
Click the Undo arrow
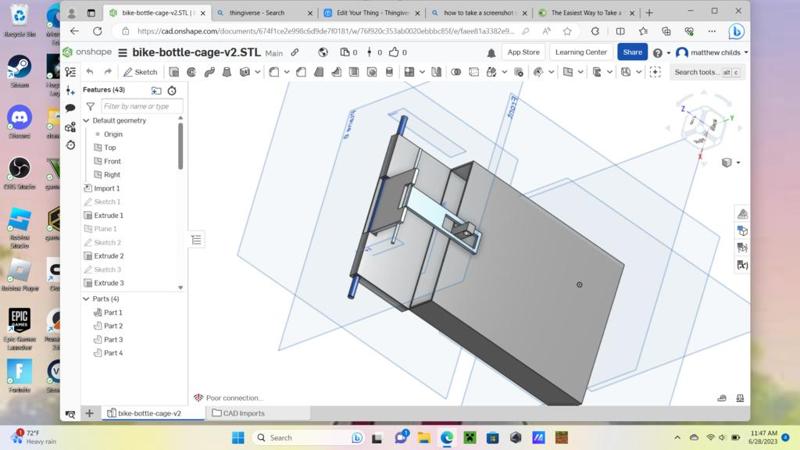pyautogui.click(x=90, y=72)
